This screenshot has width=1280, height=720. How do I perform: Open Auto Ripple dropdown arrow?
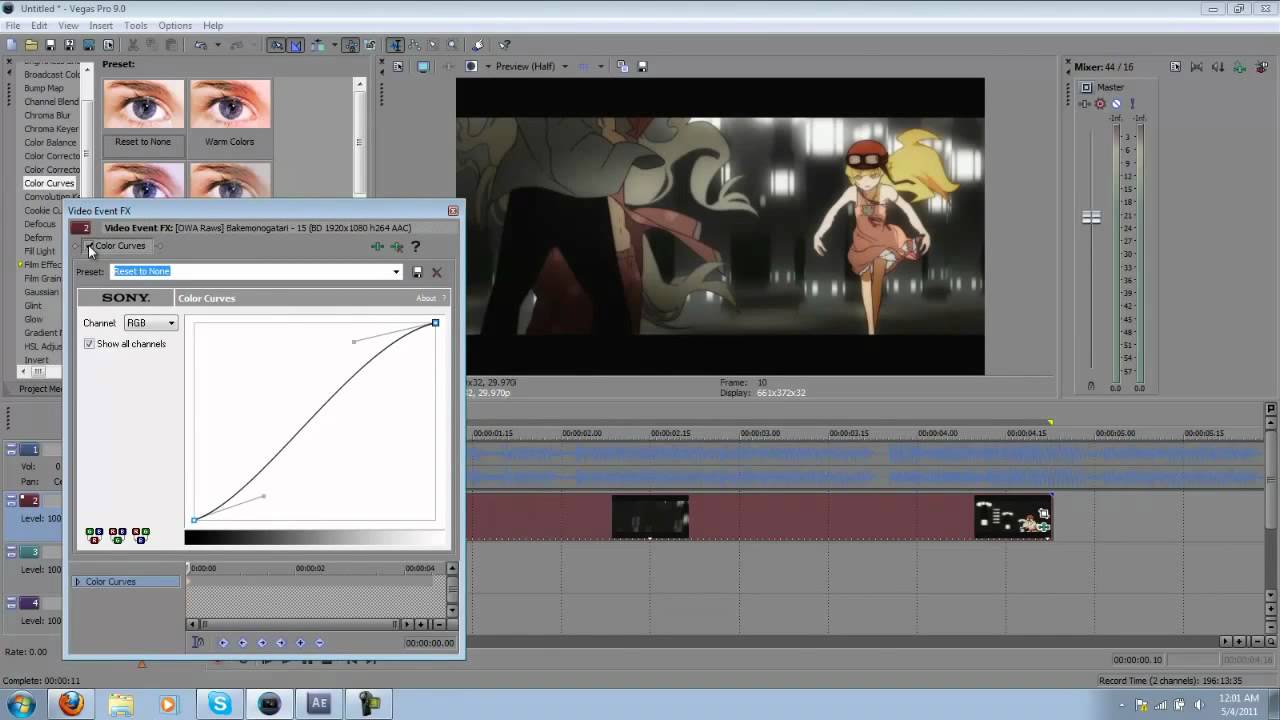[x=335, y=45]
